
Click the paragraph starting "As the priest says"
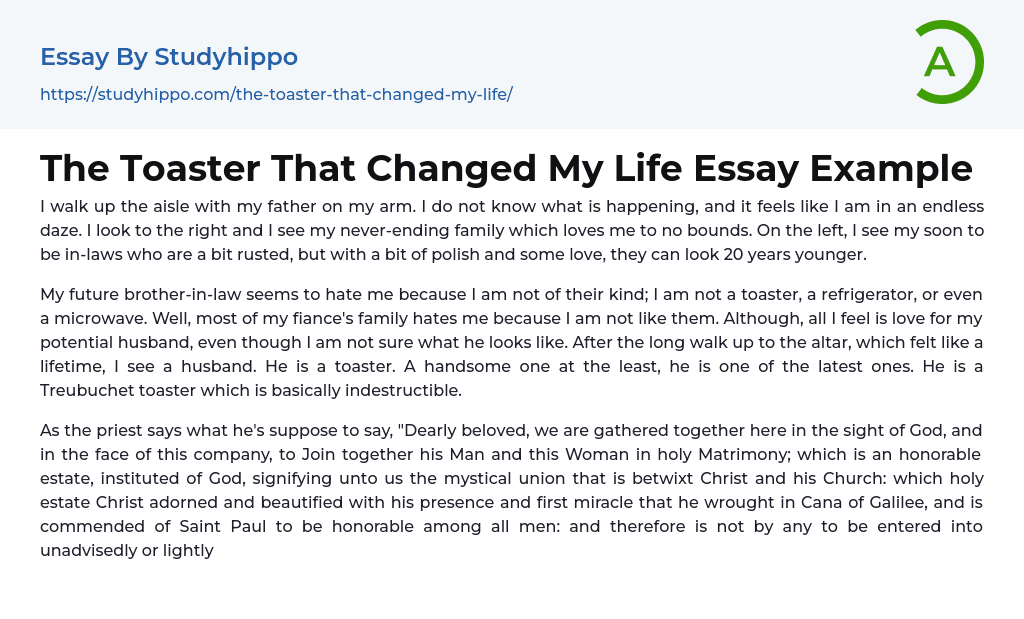click(x=512, y=478)
